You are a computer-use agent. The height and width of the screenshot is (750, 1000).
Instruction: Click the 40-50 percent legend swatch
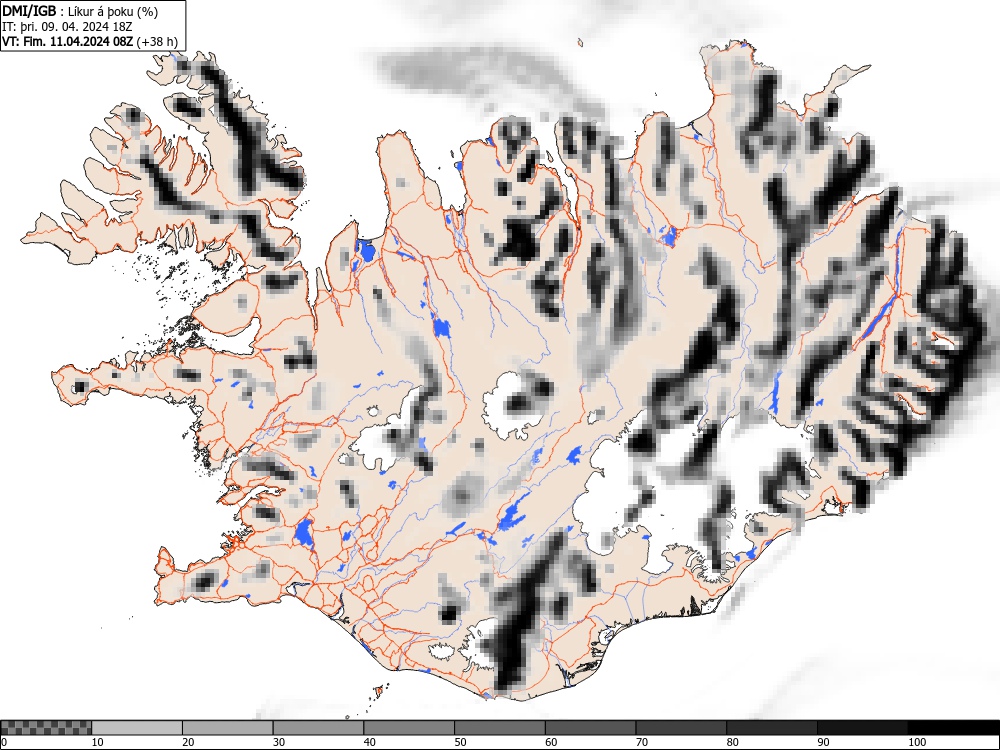pyautogui.click(x=409, y=728)
